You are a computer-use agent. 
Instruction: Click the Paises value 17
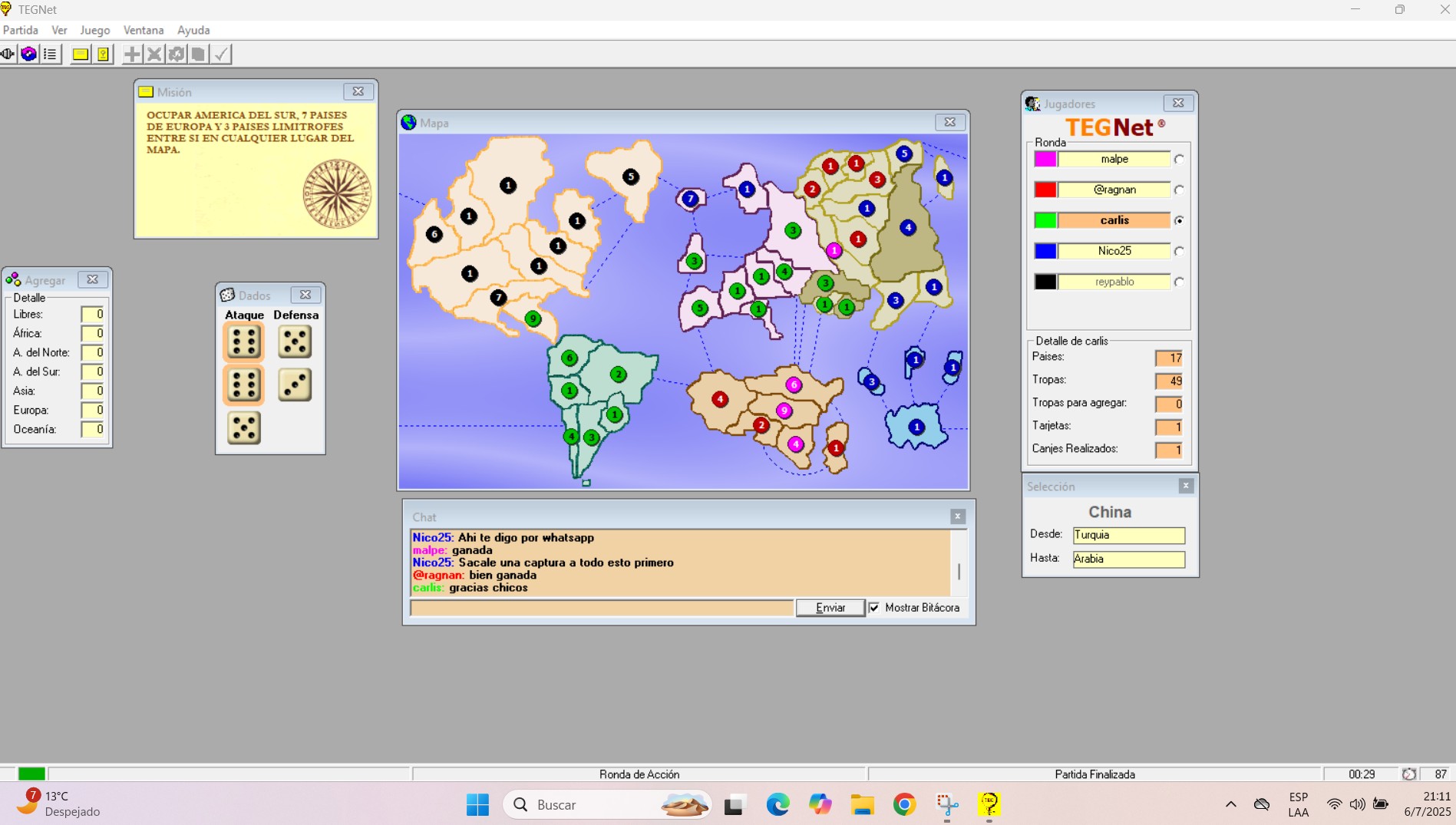pos(1169,358)
